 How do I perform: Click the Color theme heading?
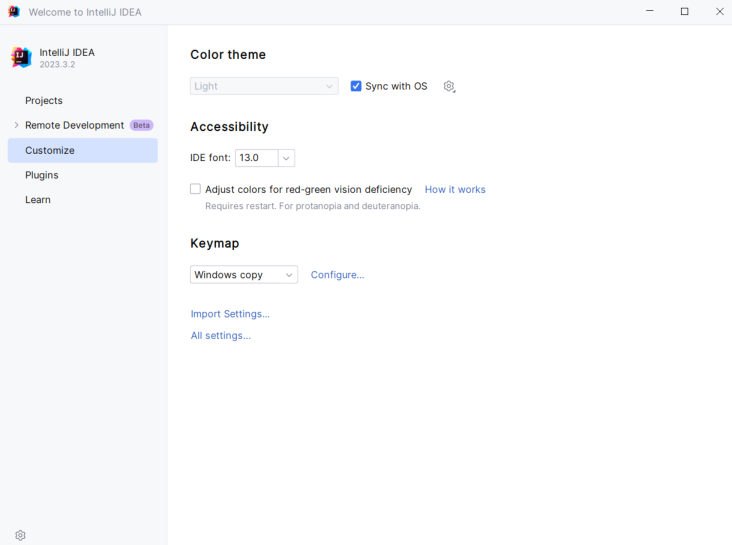[228, 55]
